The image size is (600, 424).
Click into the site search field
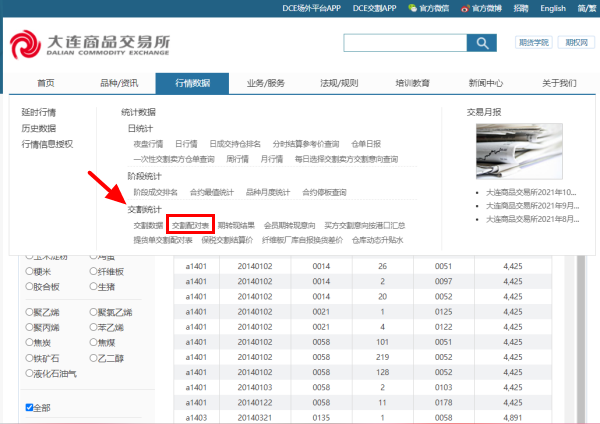pos(406,43)
